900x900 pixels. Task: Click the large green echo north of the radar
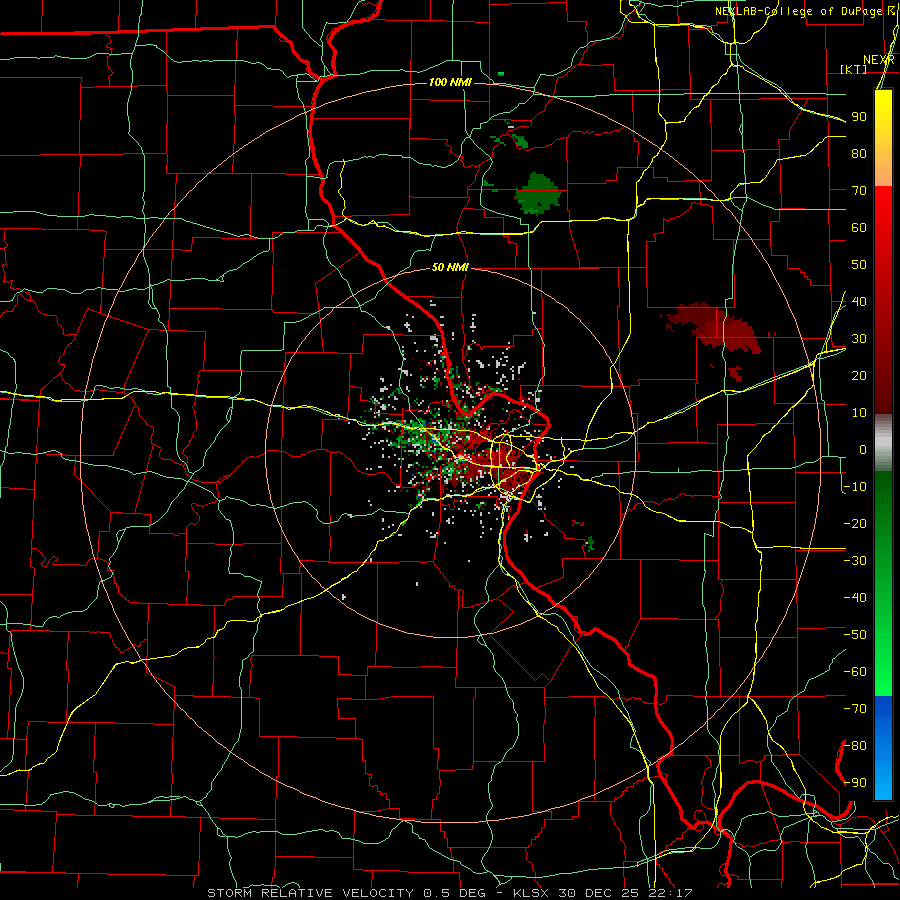(x=538, y=193)
